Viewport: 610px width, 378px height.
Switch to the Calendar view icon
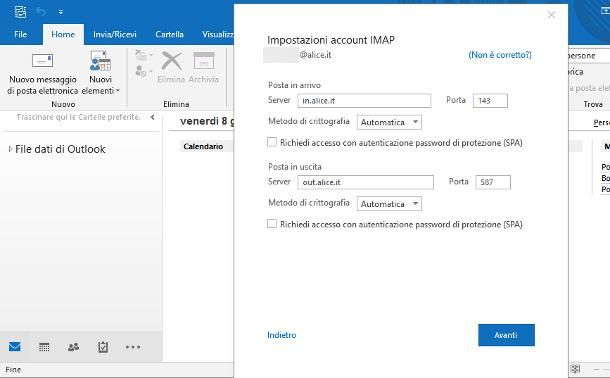pos(44,347)
